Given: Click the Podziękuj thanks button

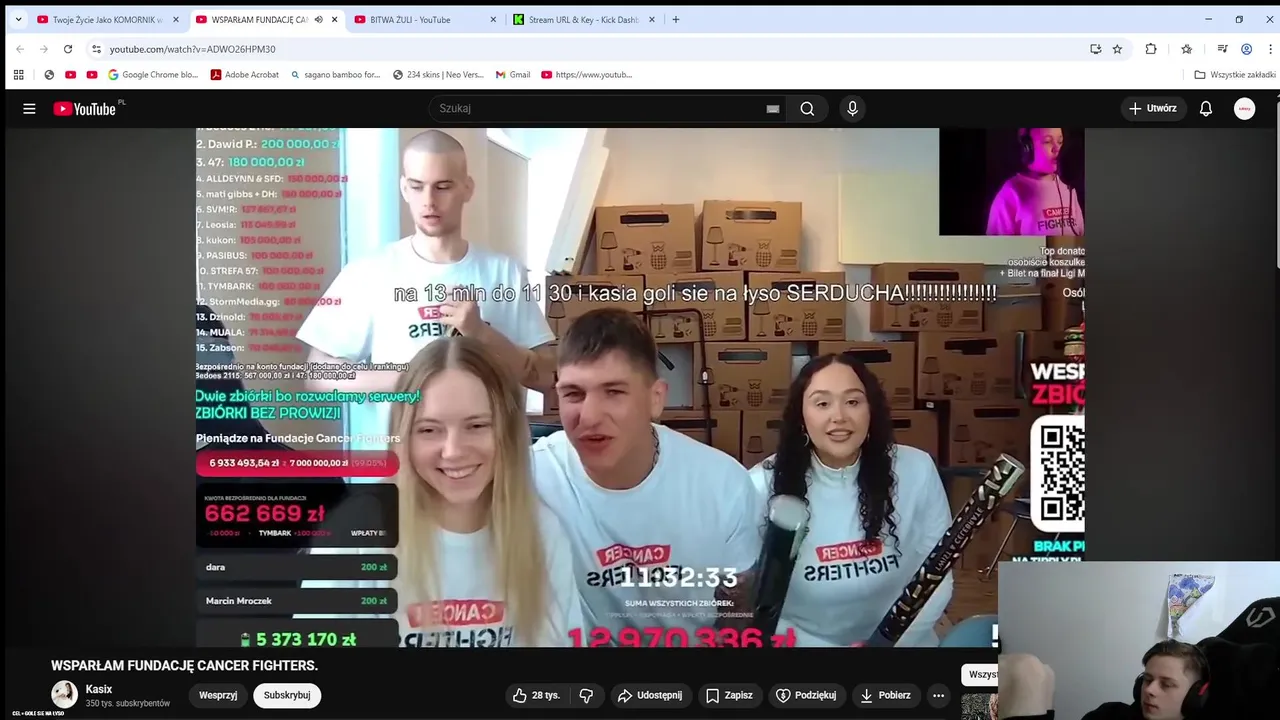Looking at the screenshot, I should [x=806, y=695].
